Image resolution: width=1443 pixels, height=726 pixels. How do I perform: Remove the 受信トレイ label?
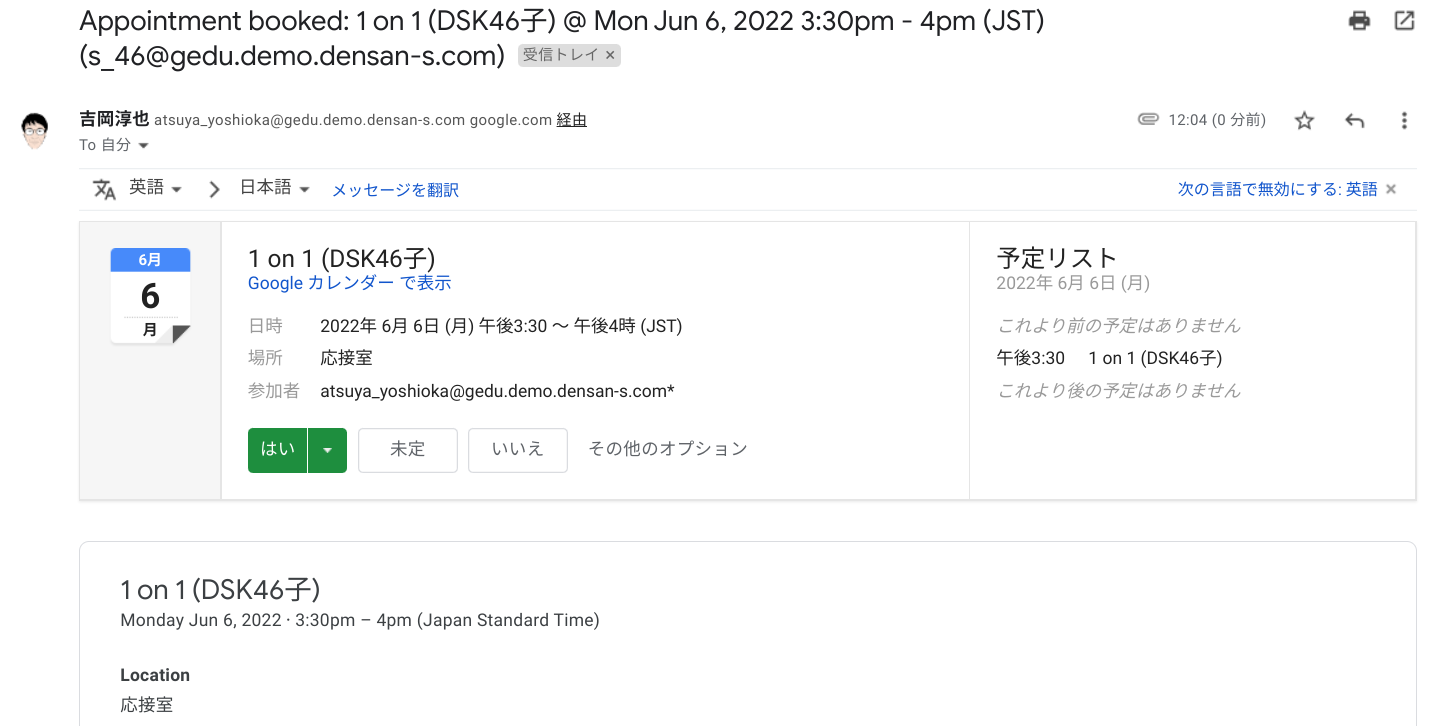[610, 55]
